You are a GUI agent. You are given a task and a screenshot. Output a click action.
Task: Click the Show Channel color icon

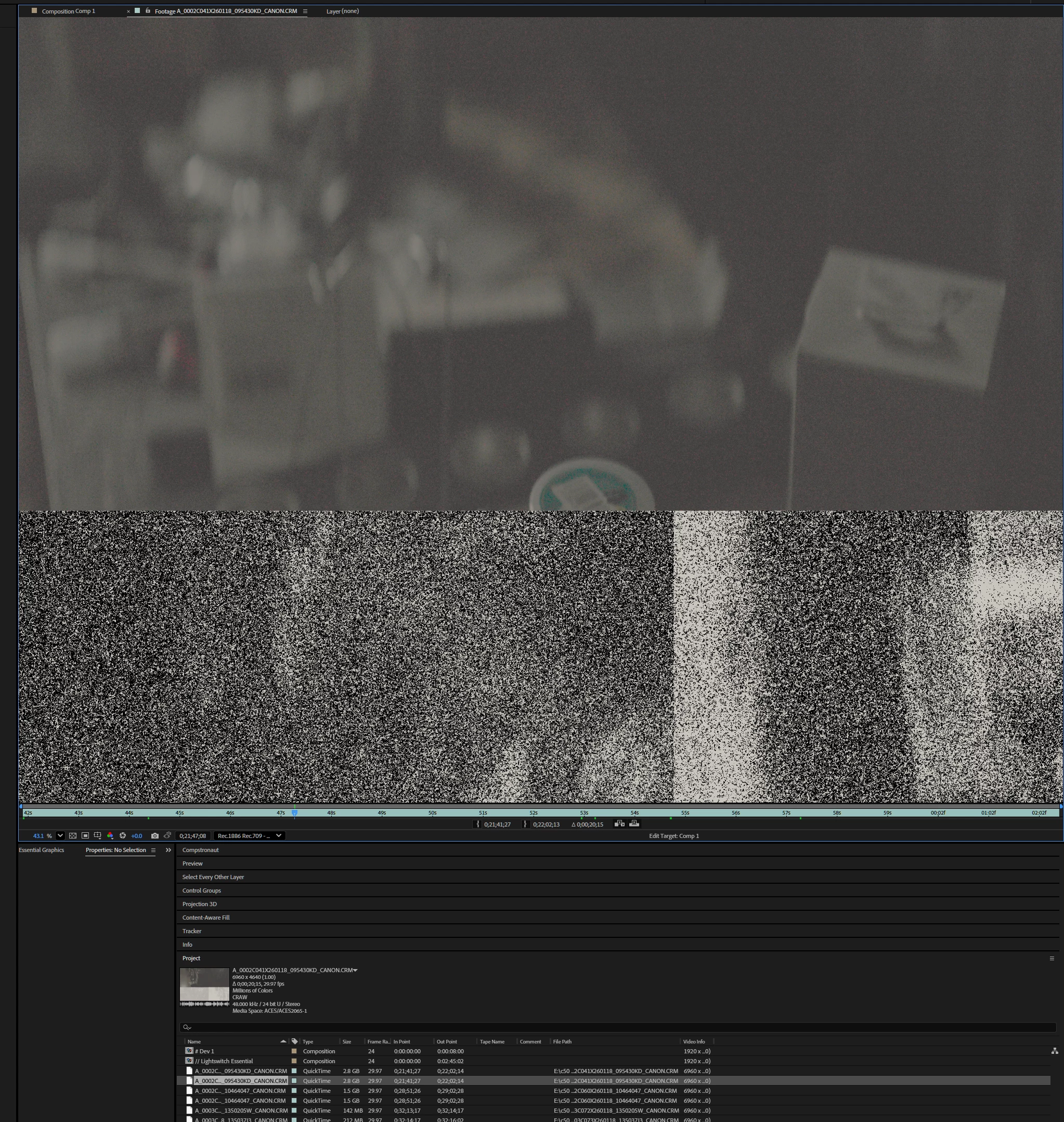110,835
